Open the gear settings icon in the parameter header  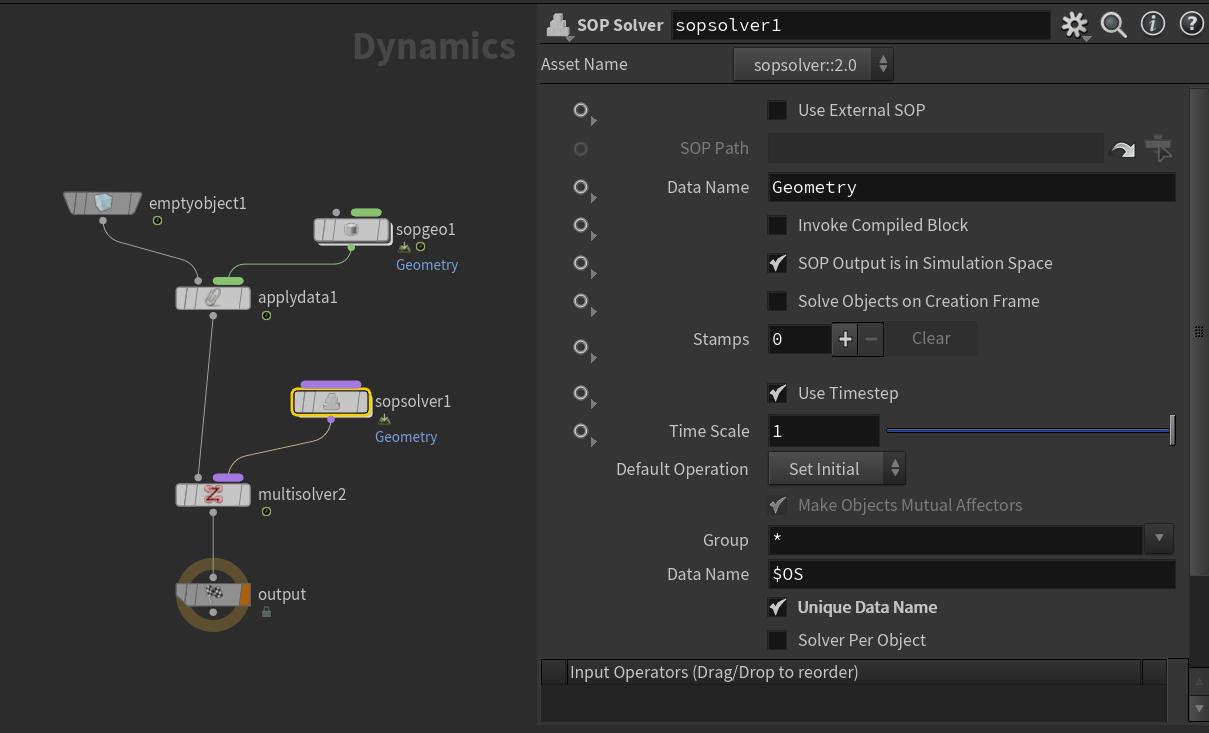pyautogui.click(x=1074, y=25)
